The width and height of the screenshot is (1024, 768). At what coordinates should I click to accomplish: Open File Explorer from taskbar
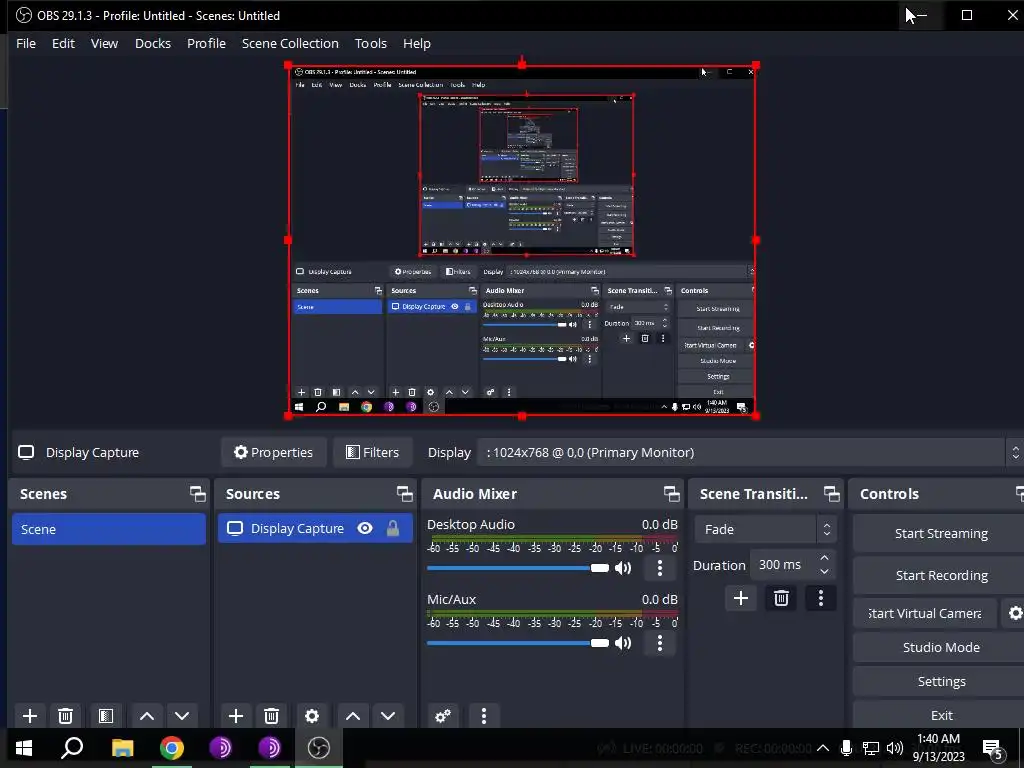tap(122, 748)
